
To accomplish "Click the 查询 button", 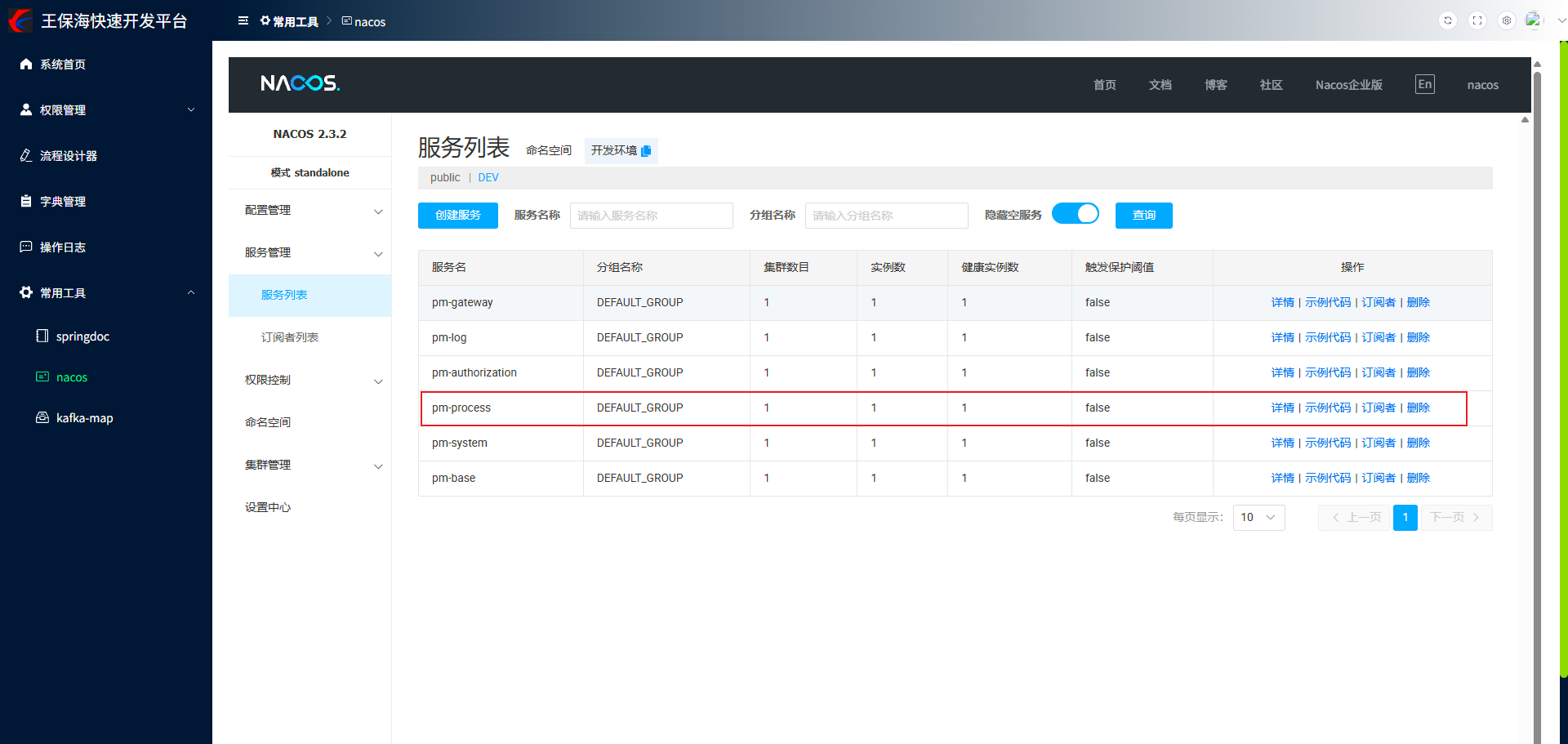I will [1144, 215].
